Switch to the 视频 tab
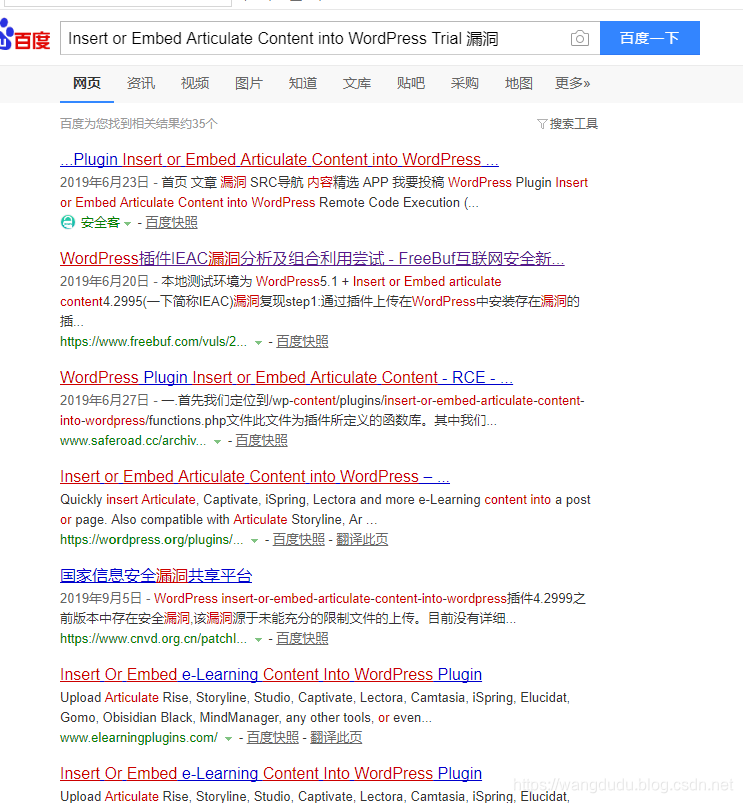This screenshot has height=803, width=743. click(195, 83)
